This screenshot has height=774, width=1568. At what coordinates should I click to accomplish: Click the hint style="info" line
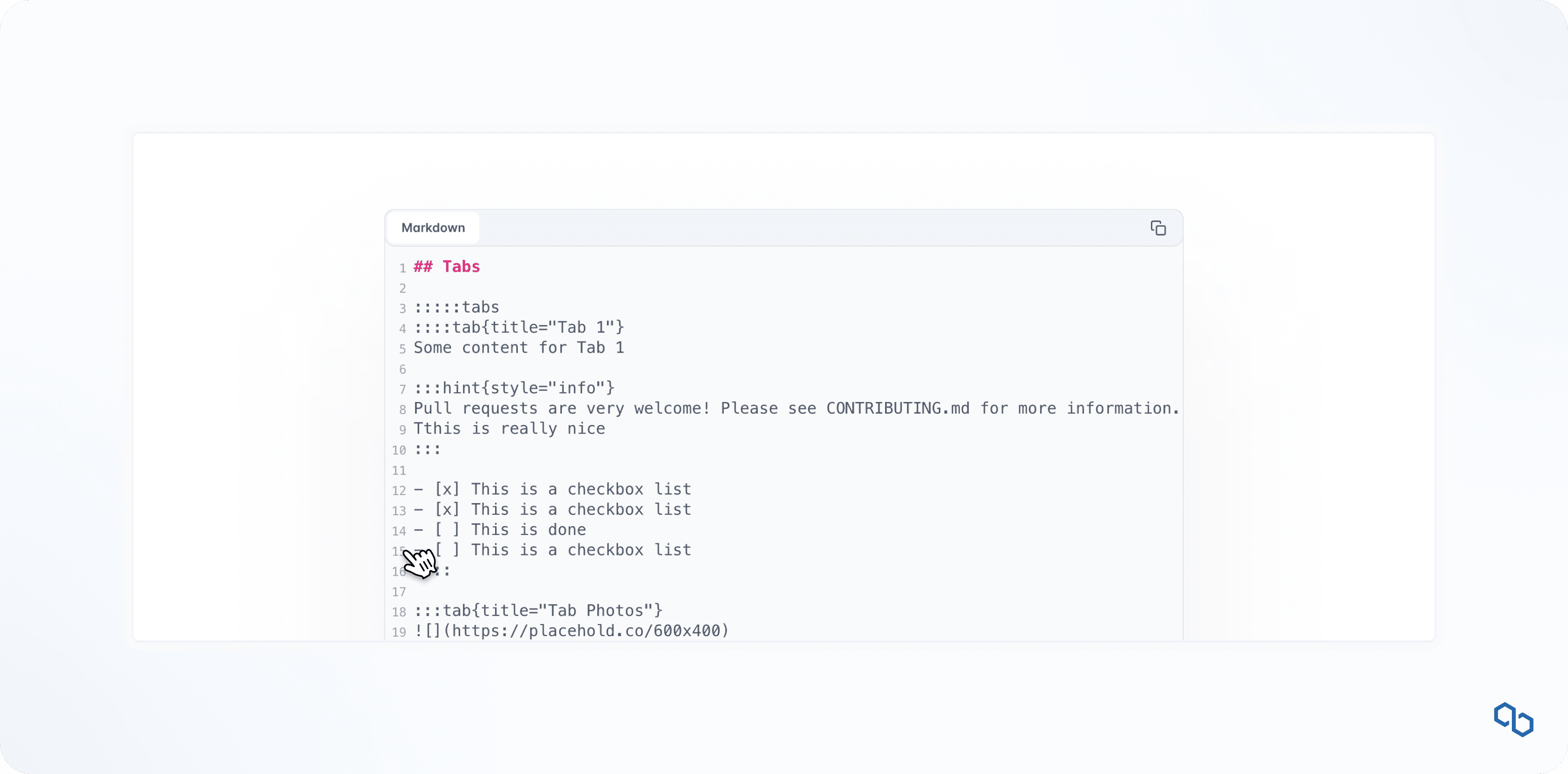point(514,387)
